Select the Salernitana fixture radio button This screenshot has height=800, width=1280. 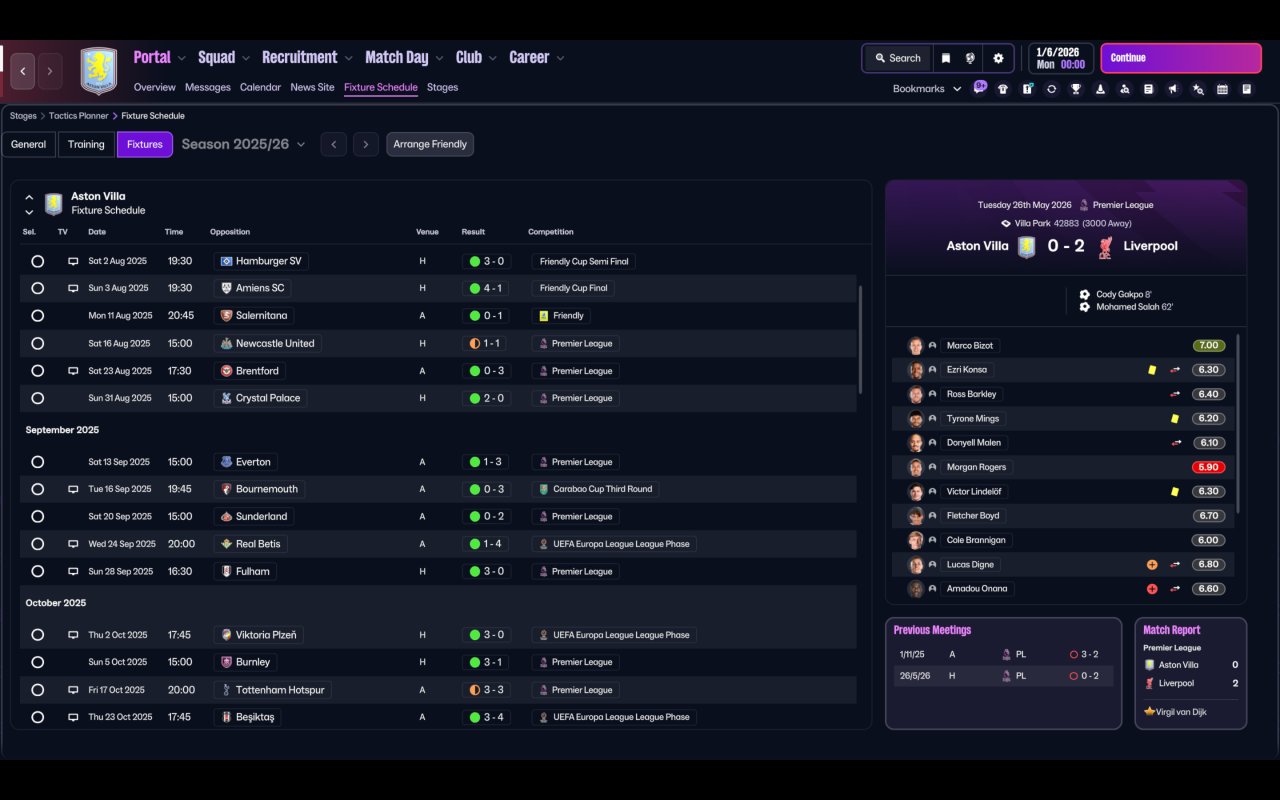point(37,316)
